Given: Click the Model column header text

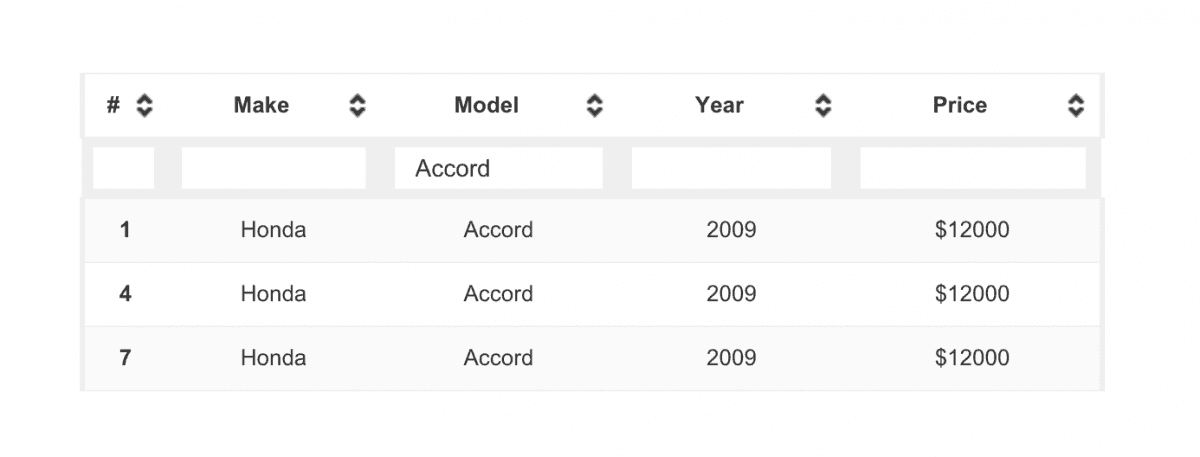Looking at the screenshot, I should click(486, 105).
